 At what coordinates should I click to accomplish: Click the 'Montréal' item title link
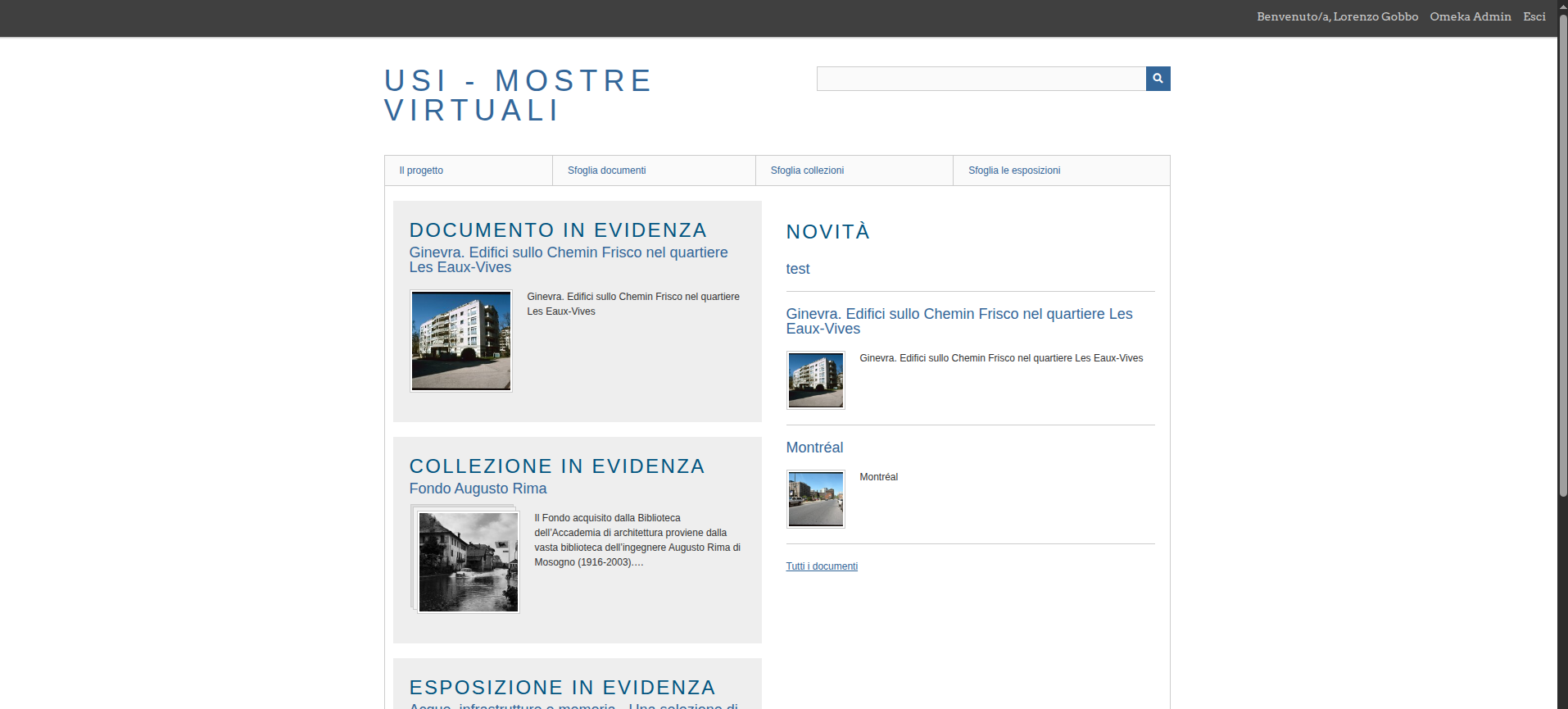point(814,448)
